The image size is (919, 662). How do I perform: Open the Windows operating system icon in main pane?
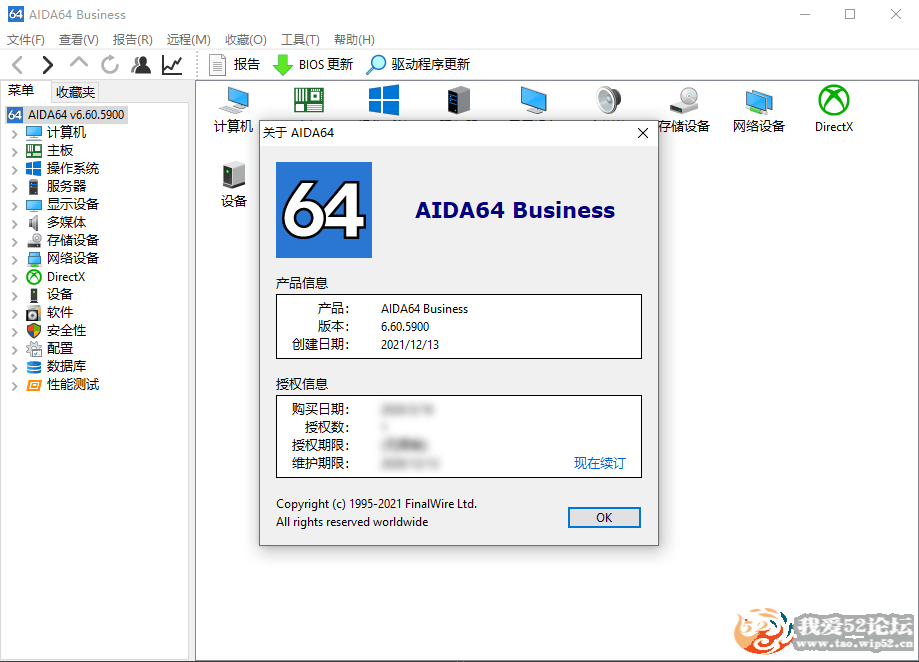pyautogui.click(x=384, y=100)
